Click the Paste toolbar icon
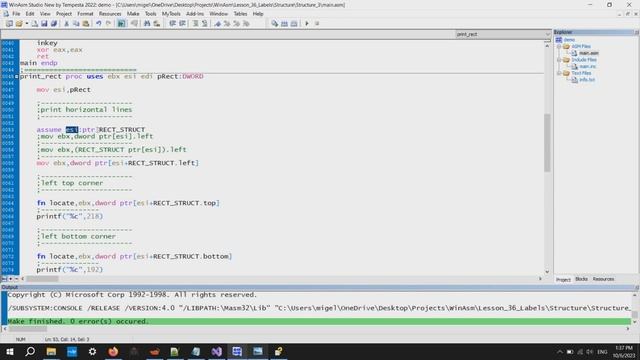Screen dimensions: 640x360 click(x=86, y=24)
